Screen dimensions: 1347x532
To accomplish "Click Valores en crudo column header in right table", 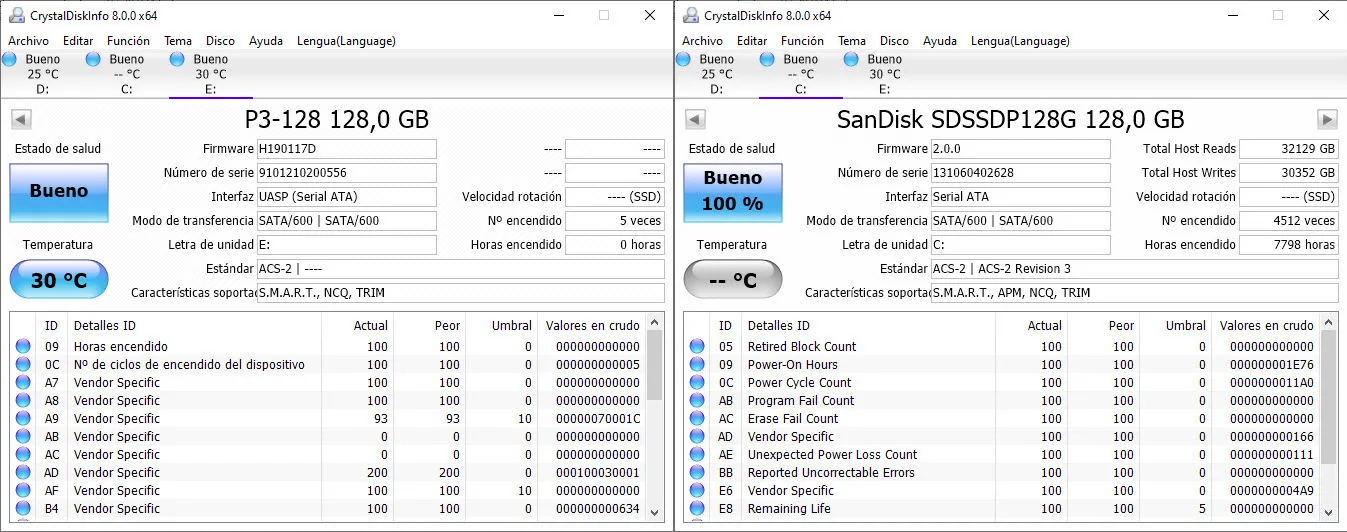I will [1266, 325].
